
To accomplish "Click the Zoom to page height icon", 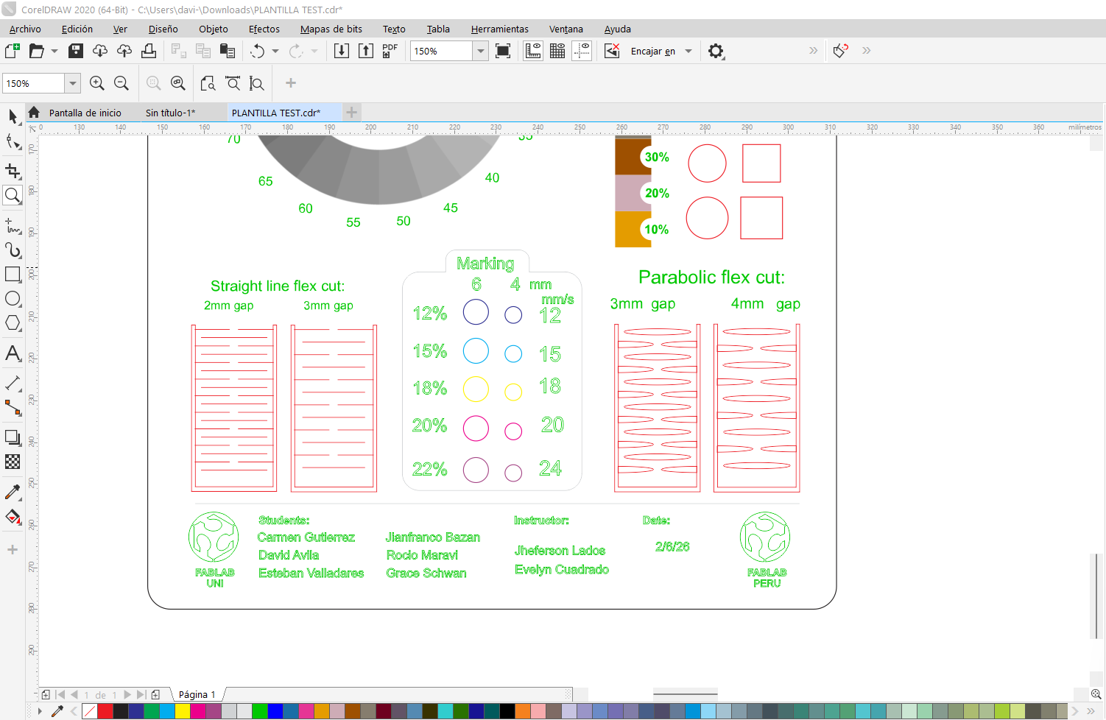I will [257, 83].
